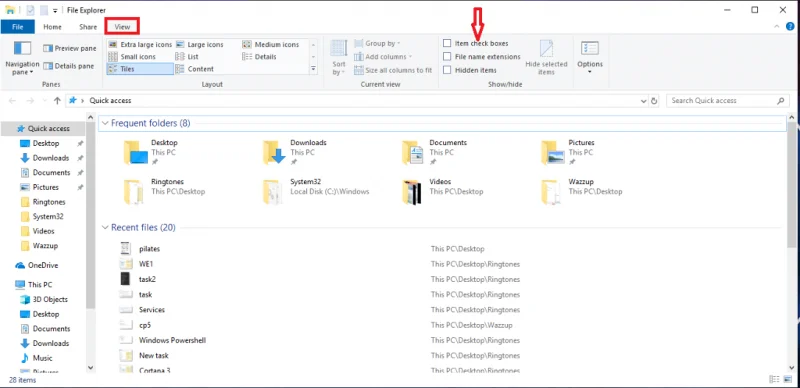Image resolution: width=800 pixels, height=388 pixels.
Task: Click Size all columns to fit
Action: 393,70
